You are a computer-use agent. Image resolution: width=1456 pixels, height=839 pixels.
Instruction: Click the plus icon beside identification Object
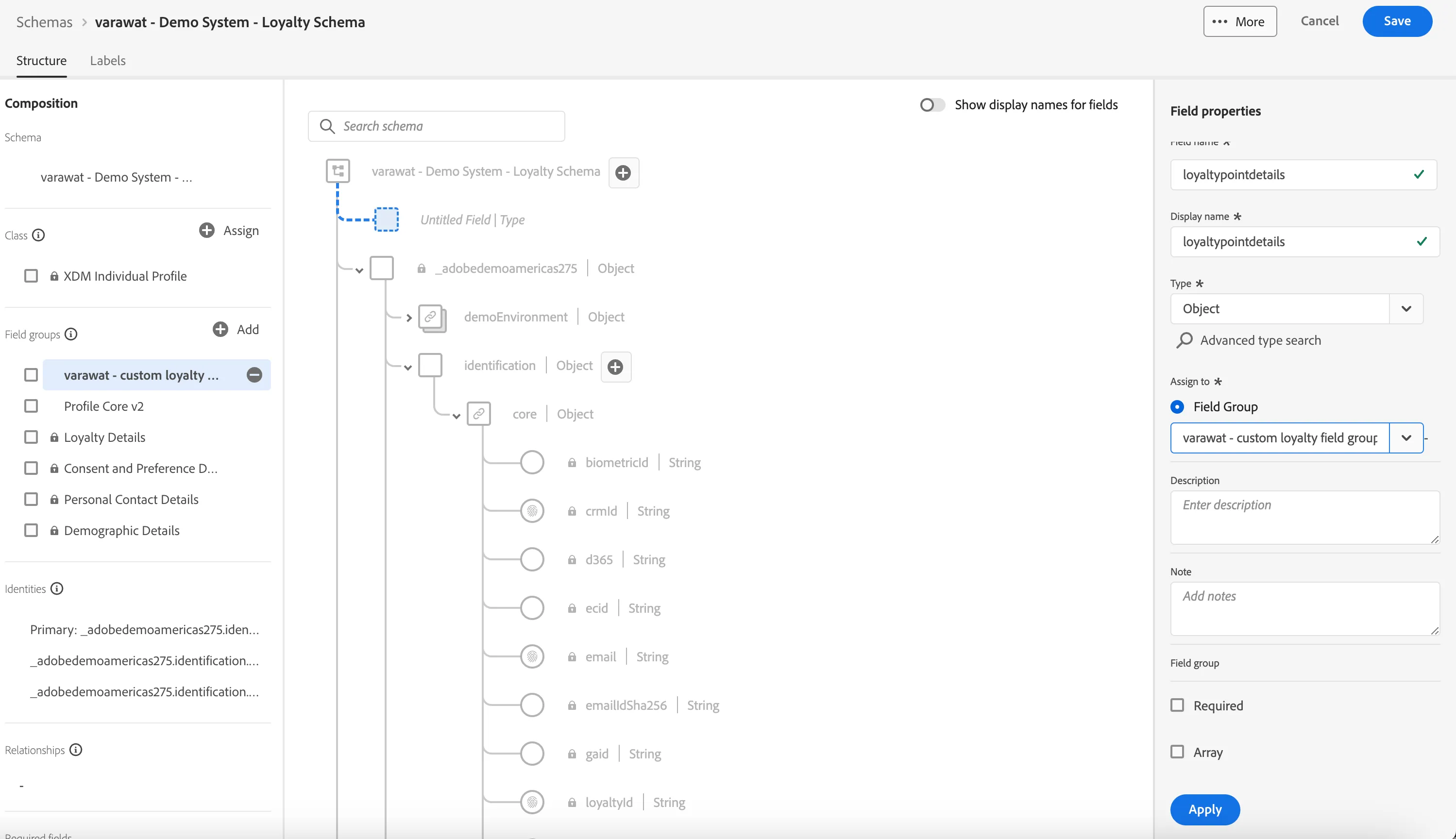click(x=616, y=367)
